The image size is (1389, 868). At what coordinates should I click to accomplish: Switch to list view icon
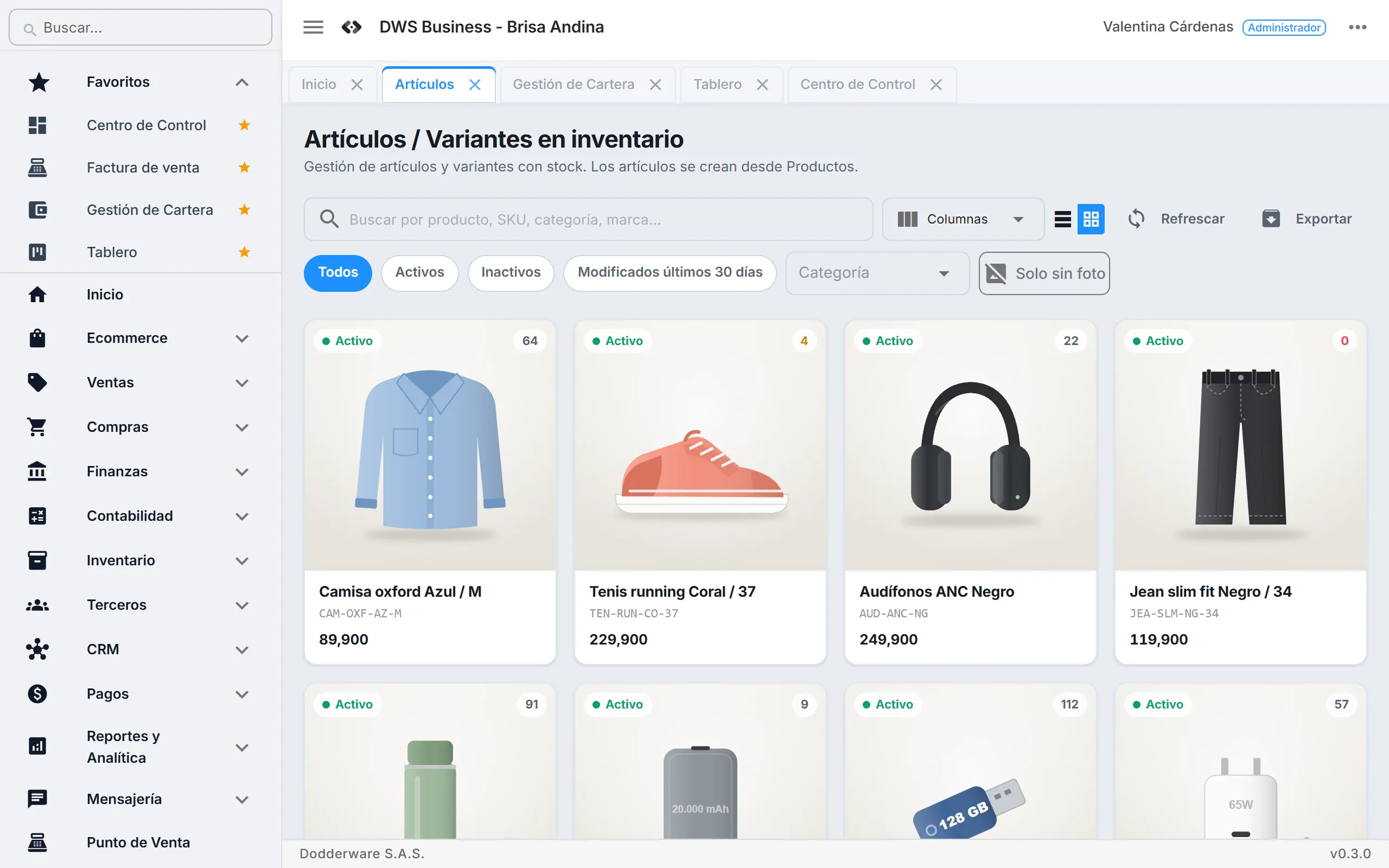tap(1062, 219)
